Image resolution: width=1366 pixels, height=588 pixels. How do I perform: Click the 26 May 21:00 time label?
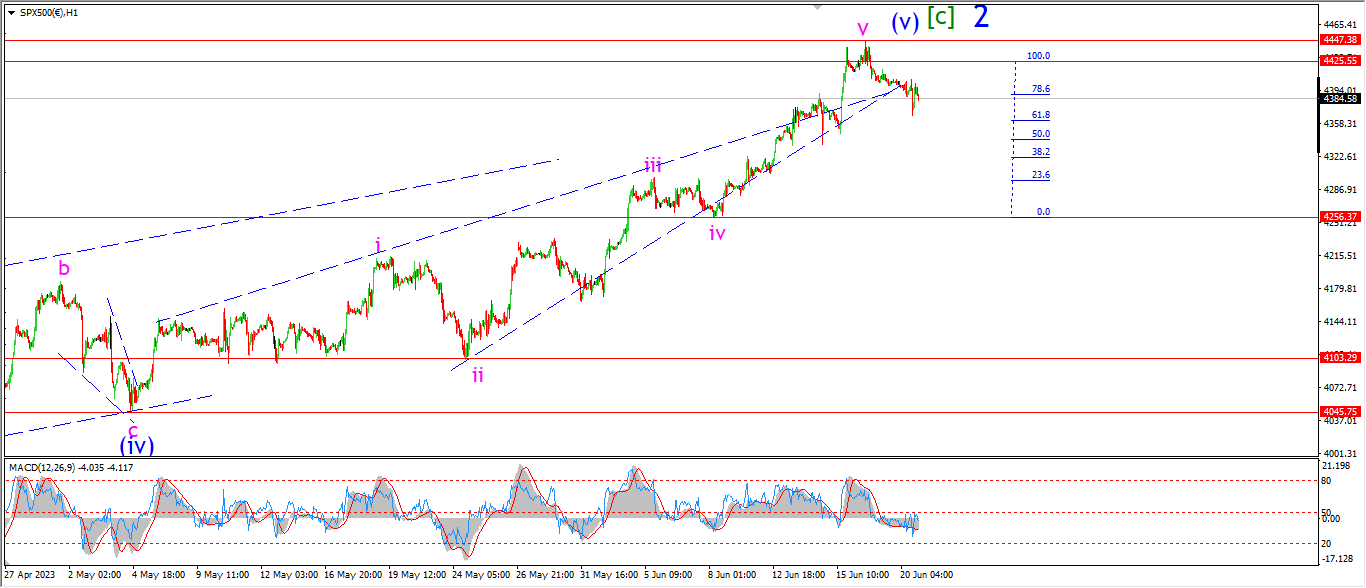546,576
